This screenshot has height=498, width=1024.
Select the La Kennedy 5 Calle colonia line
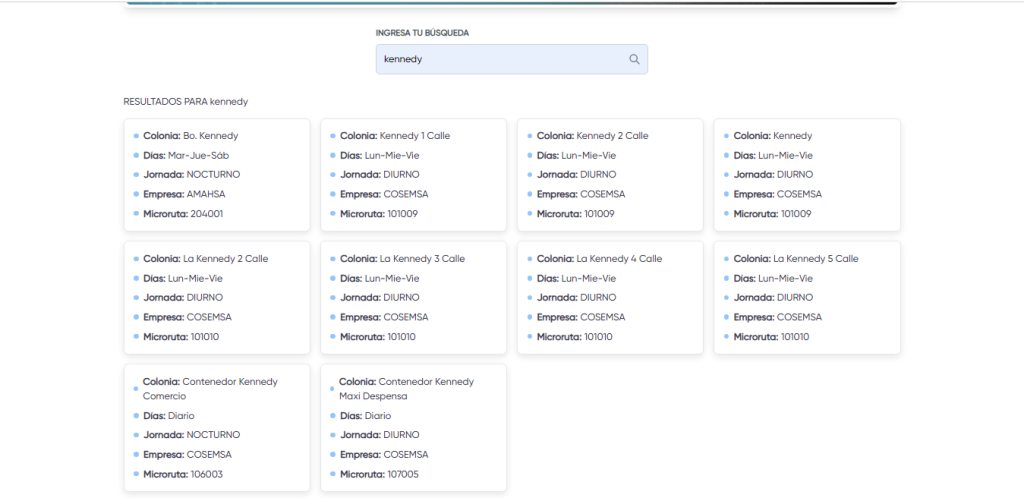pyautogui.click(x=795, y=258)
